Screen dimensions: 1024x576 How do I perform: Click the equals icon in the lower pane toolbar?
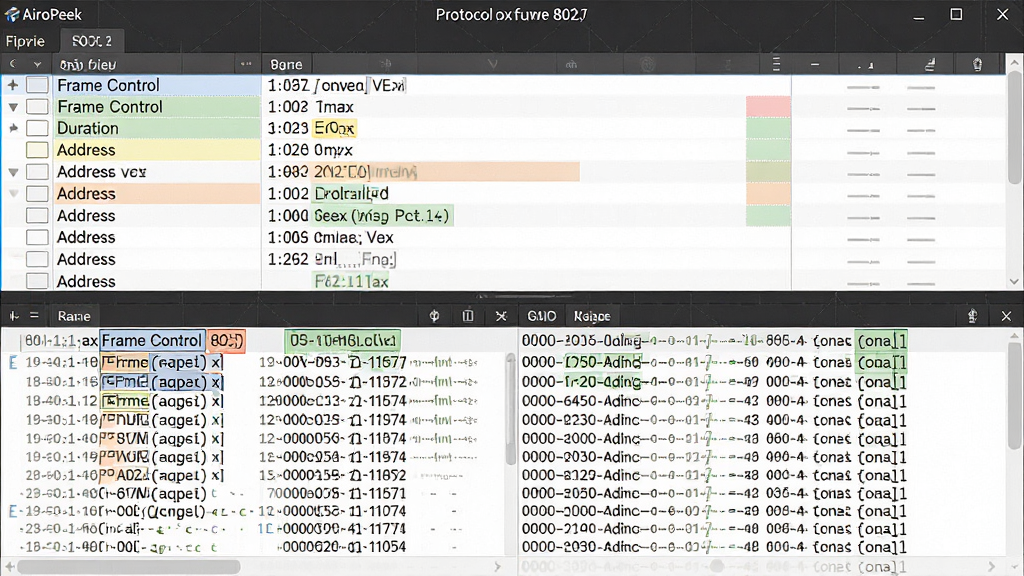click(35, 316)
